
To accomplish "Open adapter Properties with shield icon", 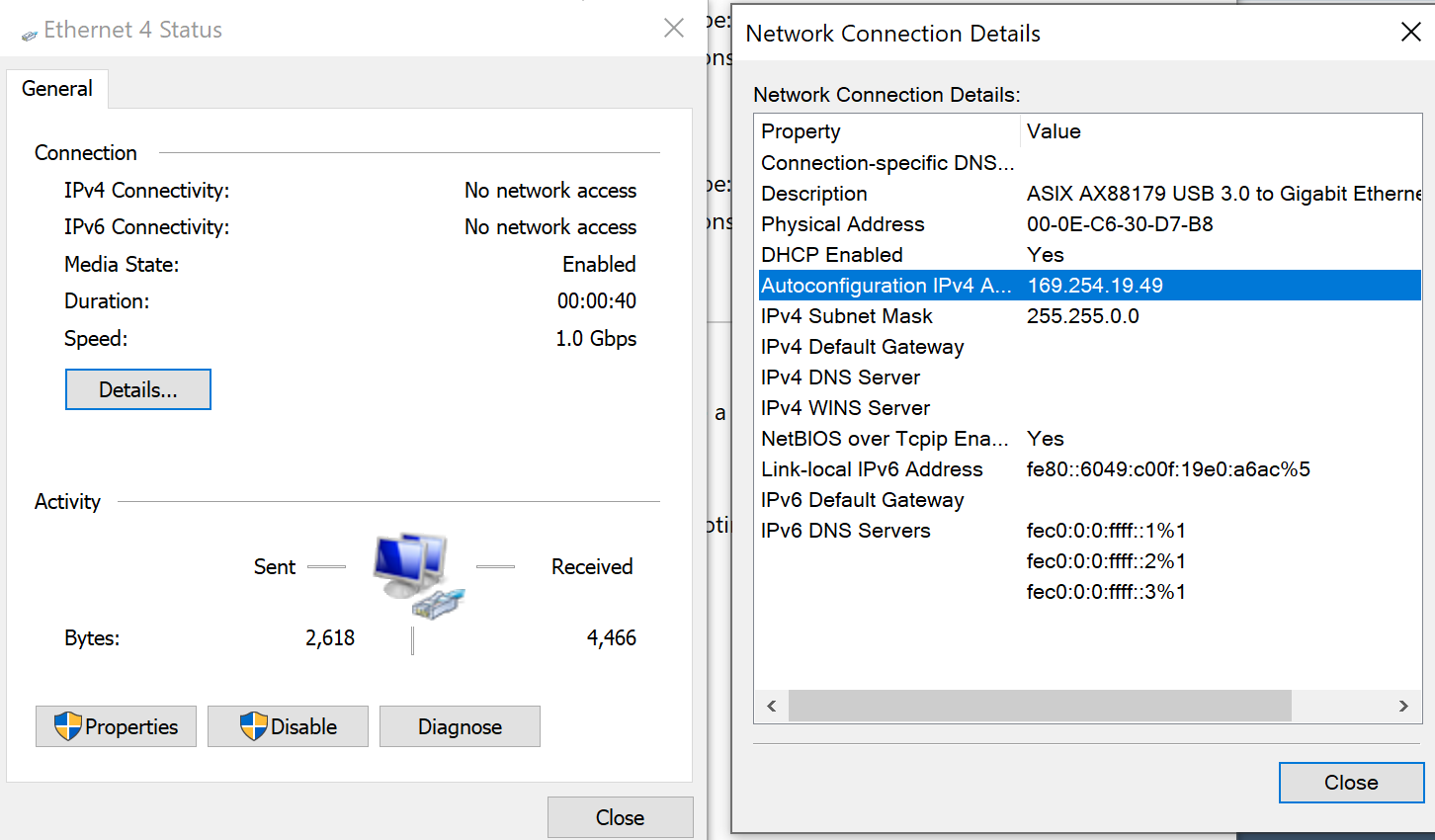I will (116, 726).
